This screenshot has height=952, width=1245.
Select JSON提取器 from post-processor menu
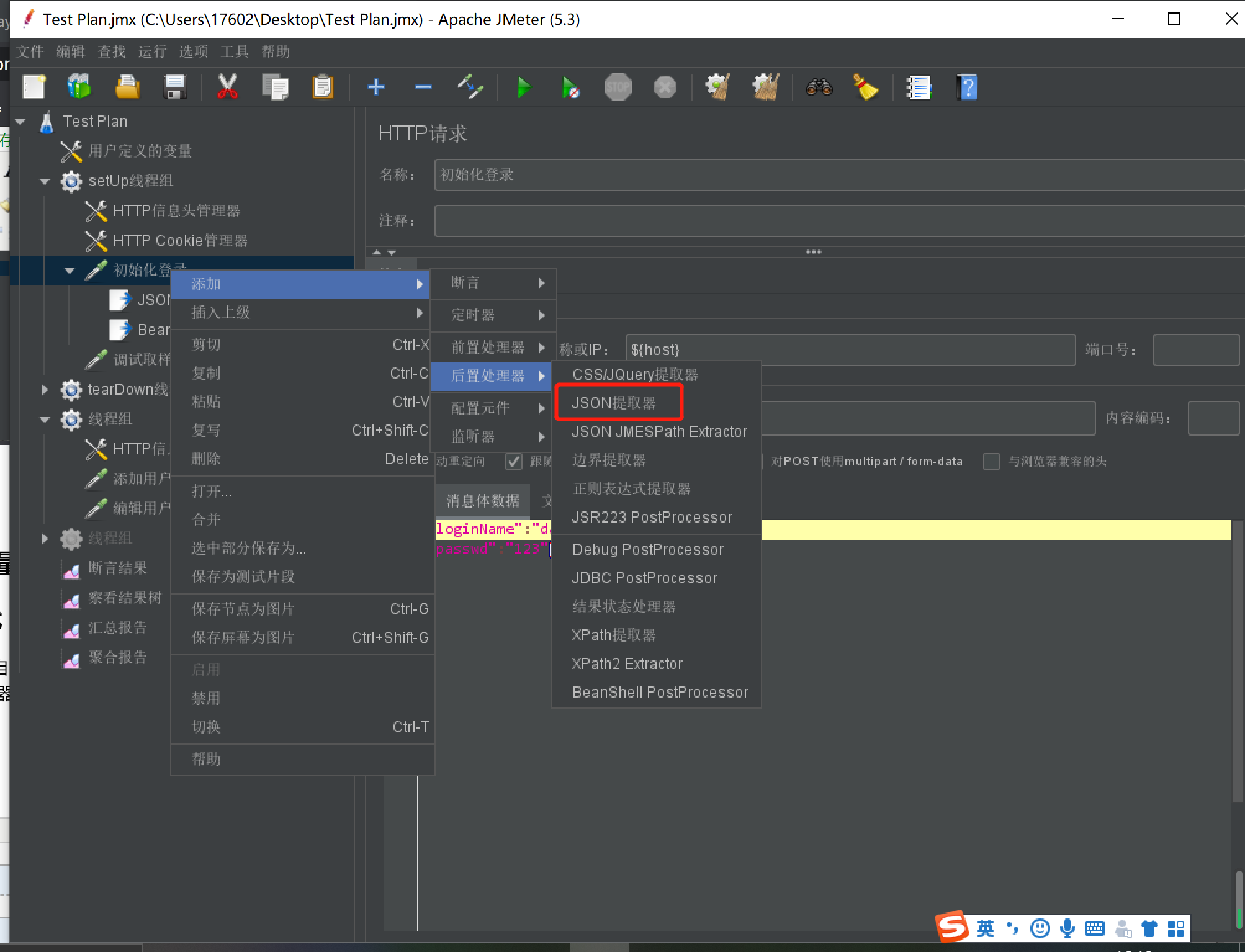tap(657, 403)
